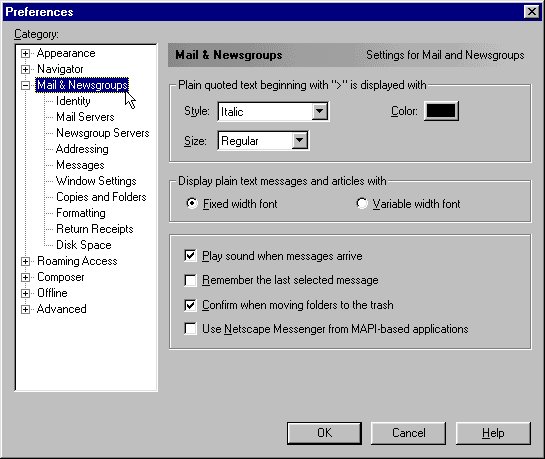Screen dimensions: 545x459
Task: Open the Size dropdown arrow
Action: [x=299, y=141]
